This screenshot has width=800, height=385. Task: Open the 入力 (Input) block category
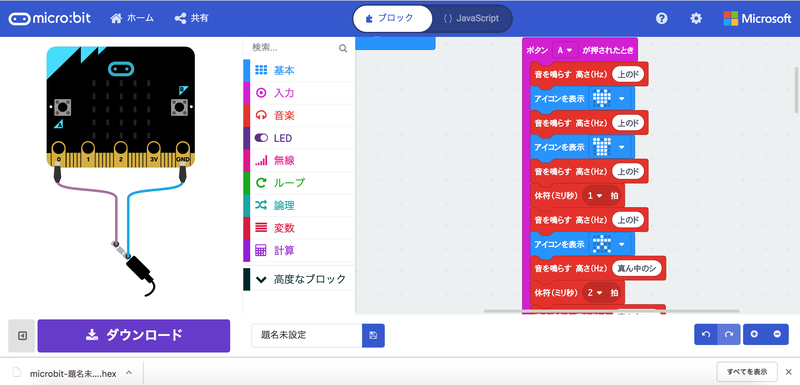pos(299,93)
